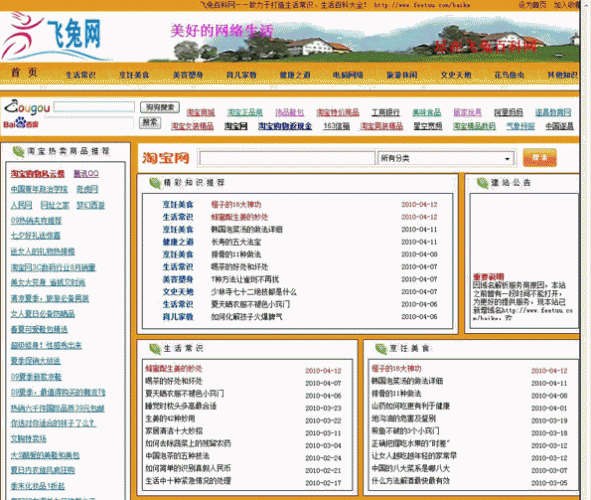Click the leaf icon next to 建站公告
Screen dimensions: 591x500
coord(482,183)
